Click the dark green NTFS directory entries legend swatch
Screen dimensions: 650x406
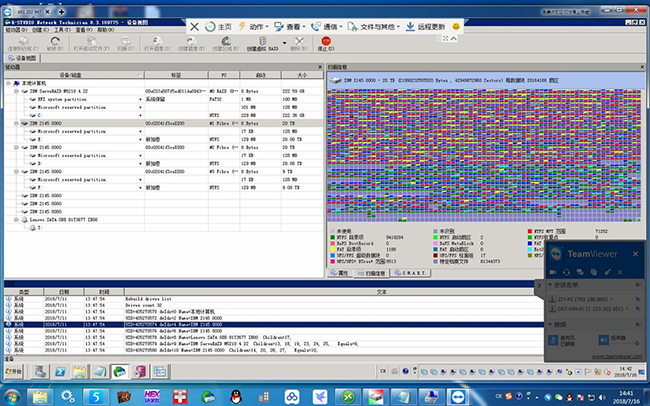[332, 237]
